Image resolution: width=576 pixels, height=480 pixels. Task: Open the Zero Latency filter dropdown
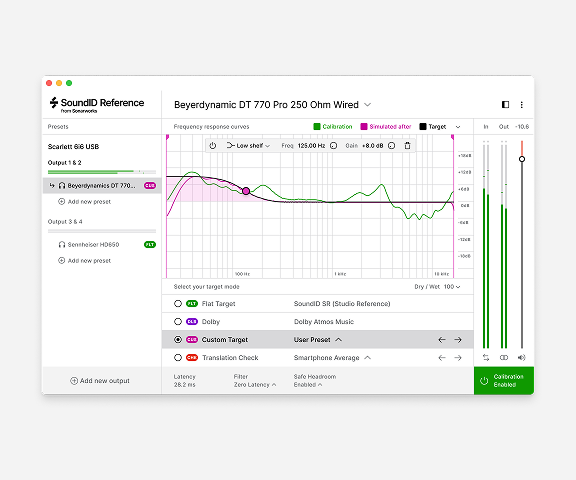[x=255, y=385]
